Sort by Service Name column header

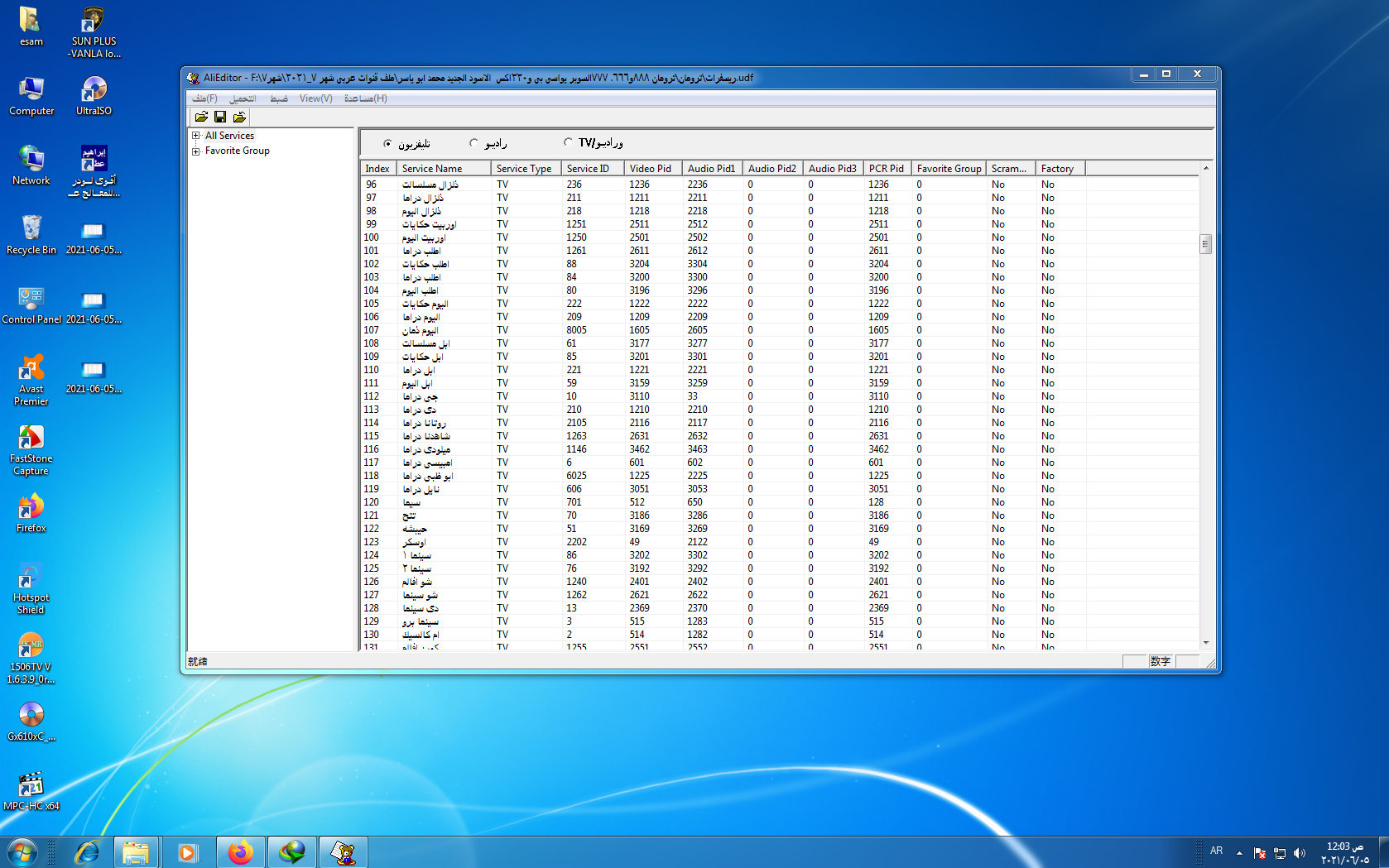pos(445,169)
